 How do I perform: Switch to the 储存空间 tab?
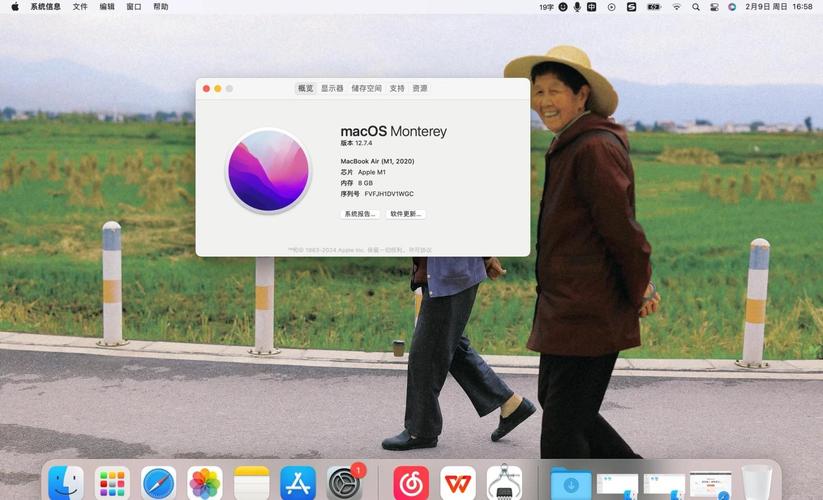coord(366,88)
